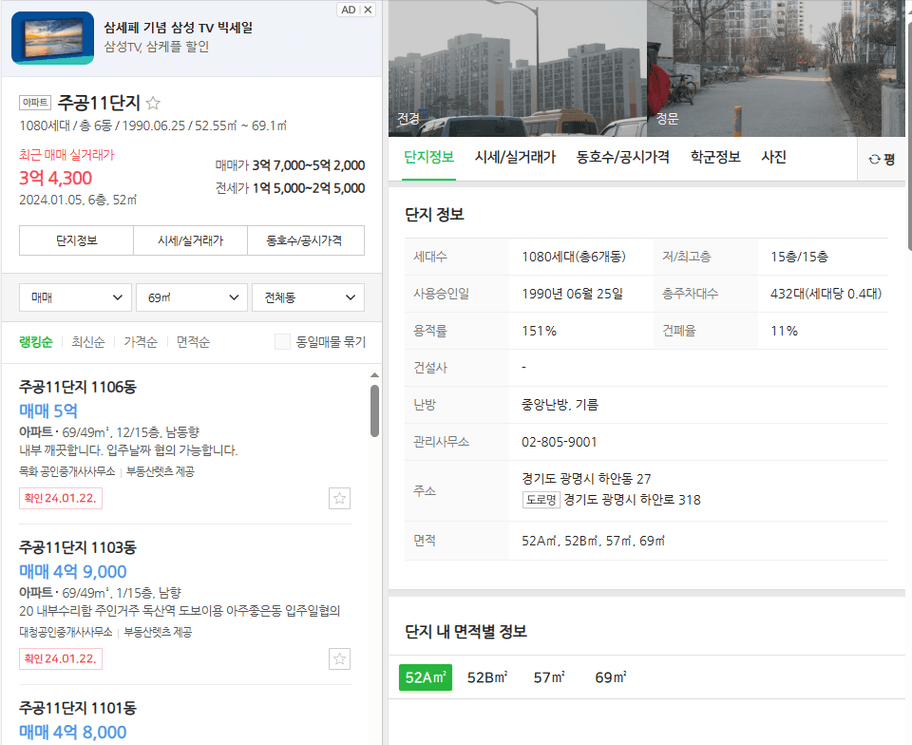Click the 시세/실거래가 button under the price summary
912x745 pixels.
pos(191,241)
